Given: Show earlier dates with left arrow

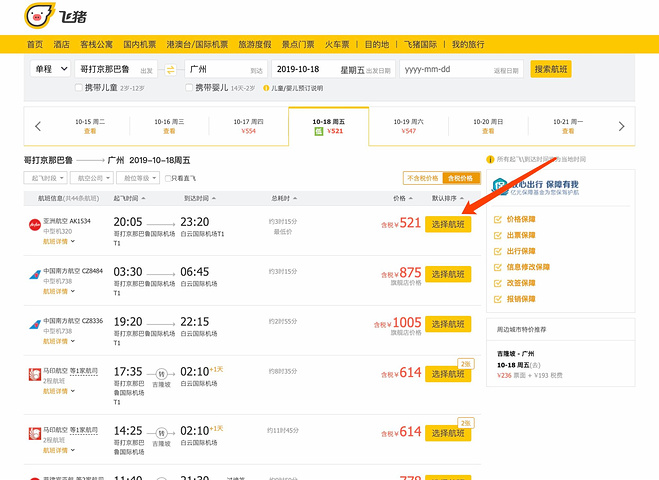Looking at the screenshot, I should (38, 126).
